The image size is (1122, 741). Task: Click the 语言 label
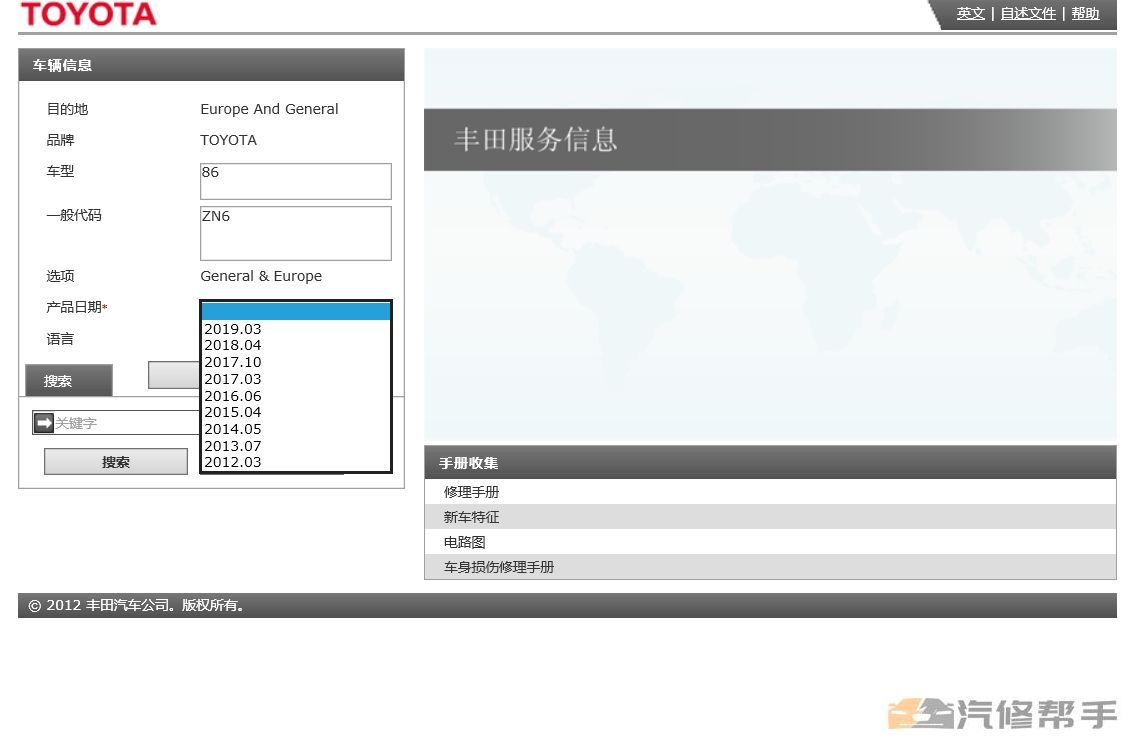point(60,339)
